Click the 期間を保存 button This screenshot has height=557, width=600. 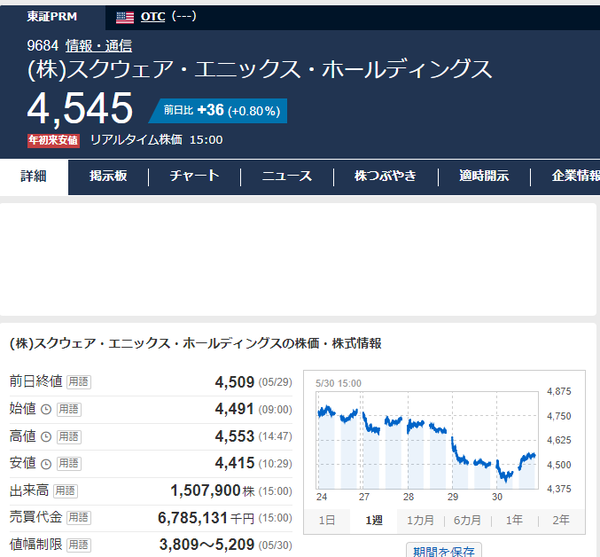point(443,550)
